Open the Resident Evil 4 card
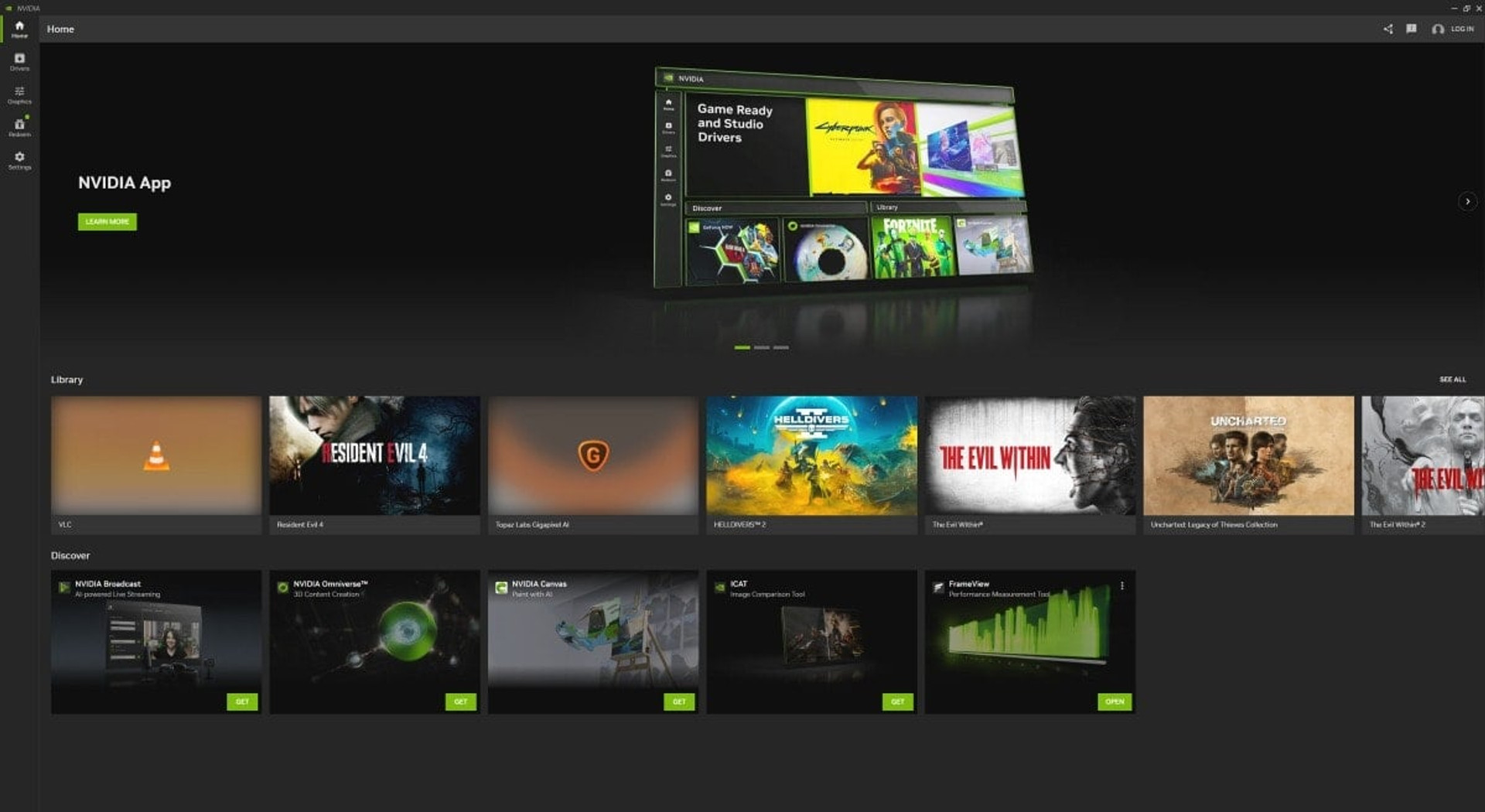Image resolution: width=1485 pixels, height=812 pixels. click(374, 465)
